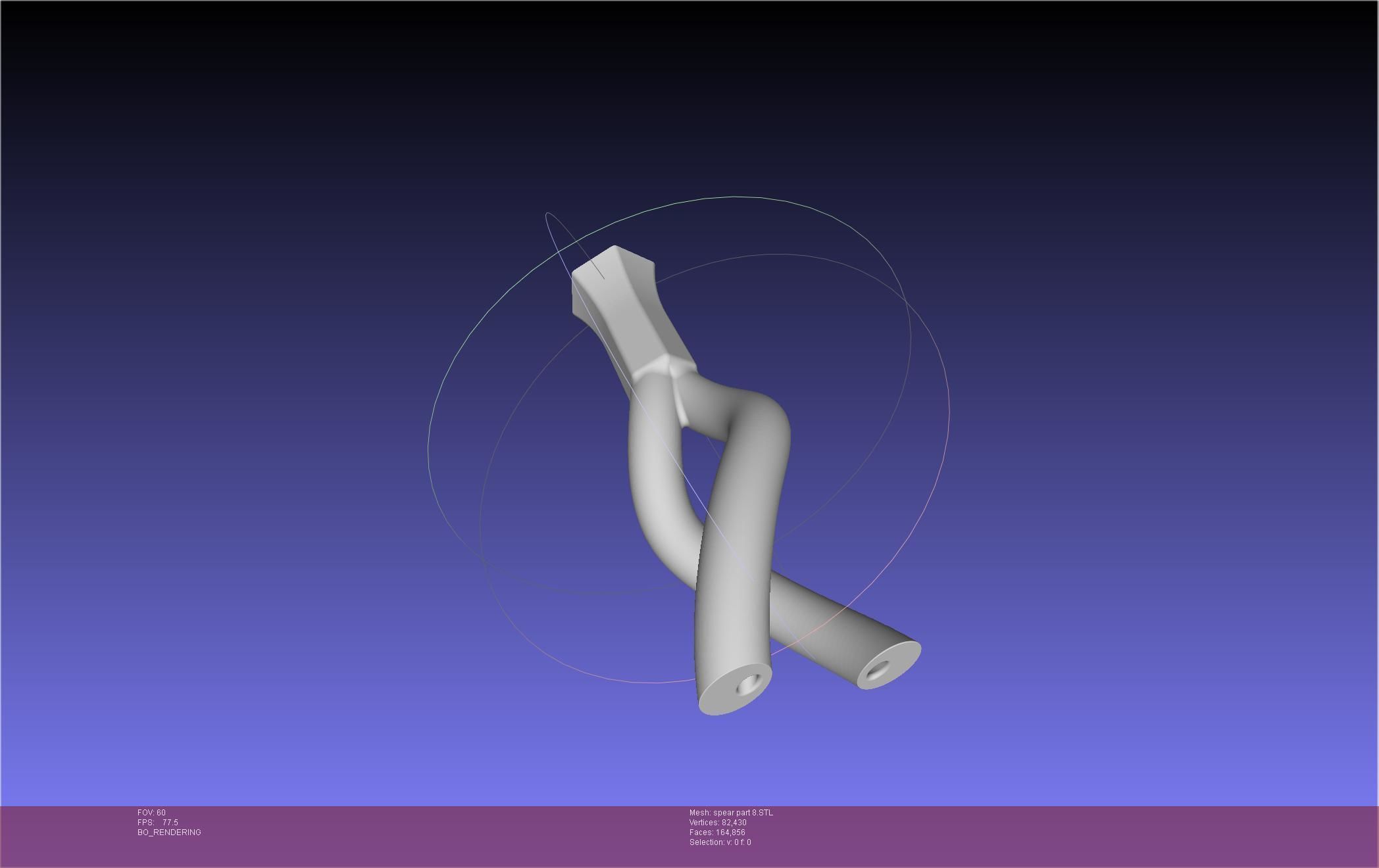This screenshot has height=868, width=1379.
Task: Click the 'Vertices: 82,430' info text
Action: click(718, 823)
